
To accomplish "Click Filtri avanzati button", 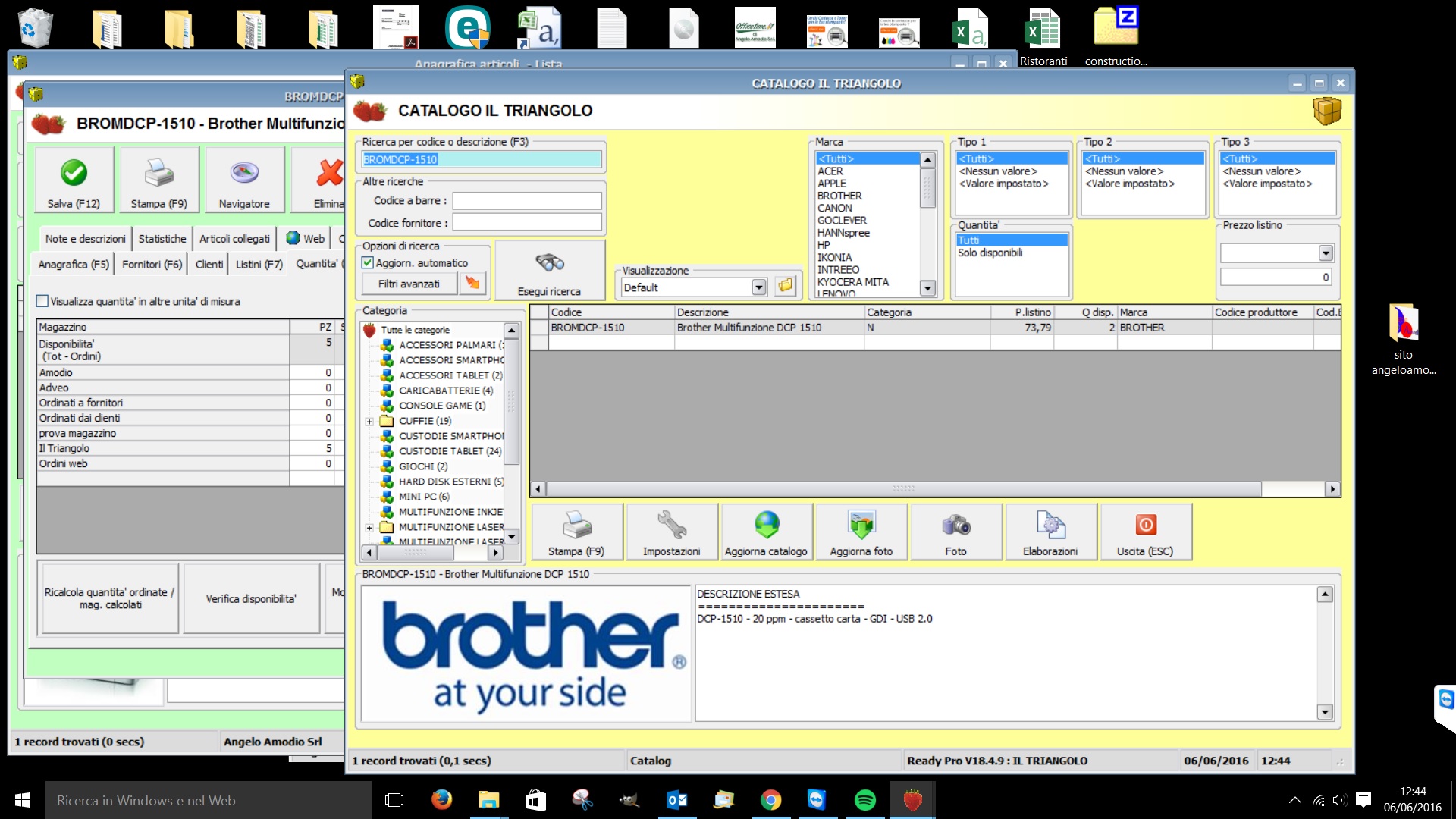I will coord(409,284).
